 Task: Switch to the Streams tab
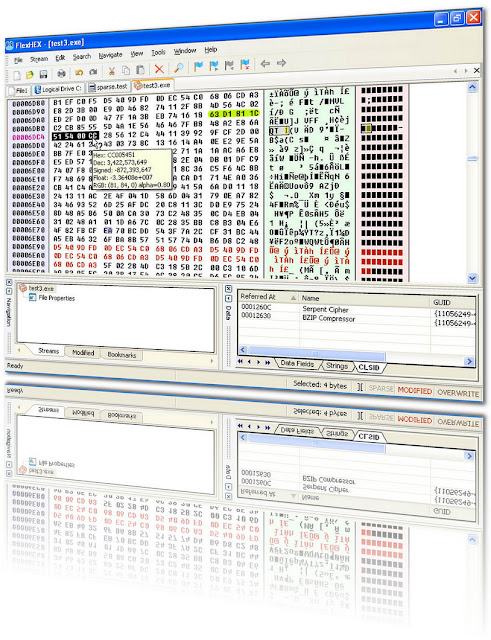pyautogui.click(x=48, y=351)
